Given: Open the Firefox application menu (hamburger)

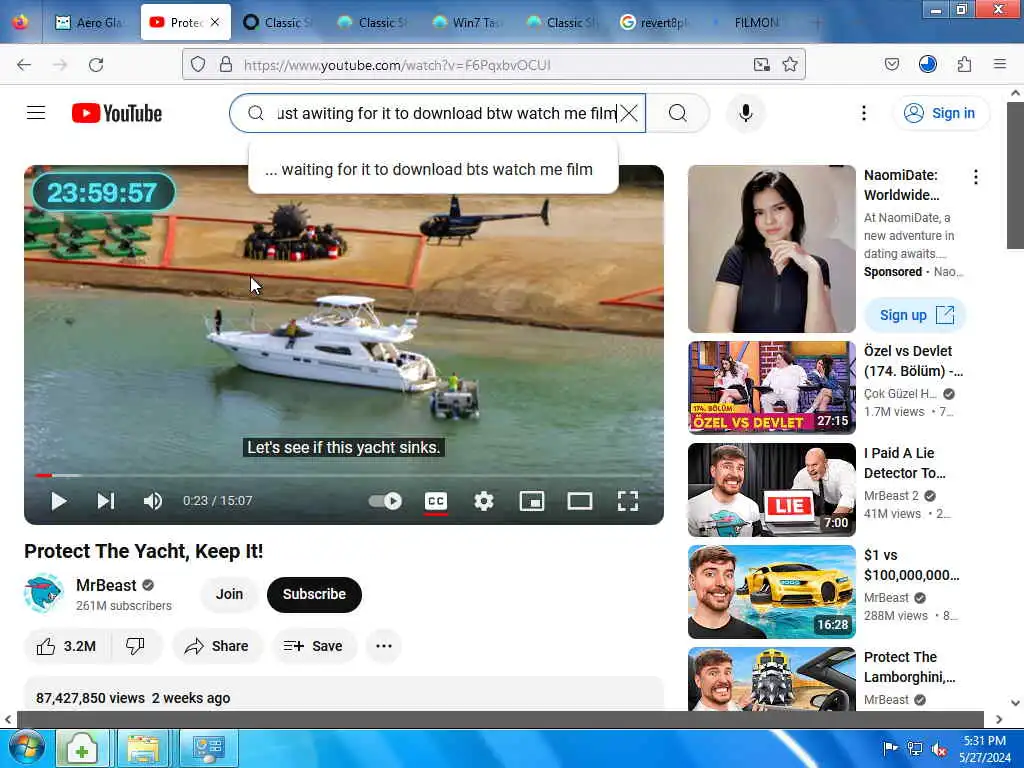Looking at the screenshot, I should (x=999, y=64).
